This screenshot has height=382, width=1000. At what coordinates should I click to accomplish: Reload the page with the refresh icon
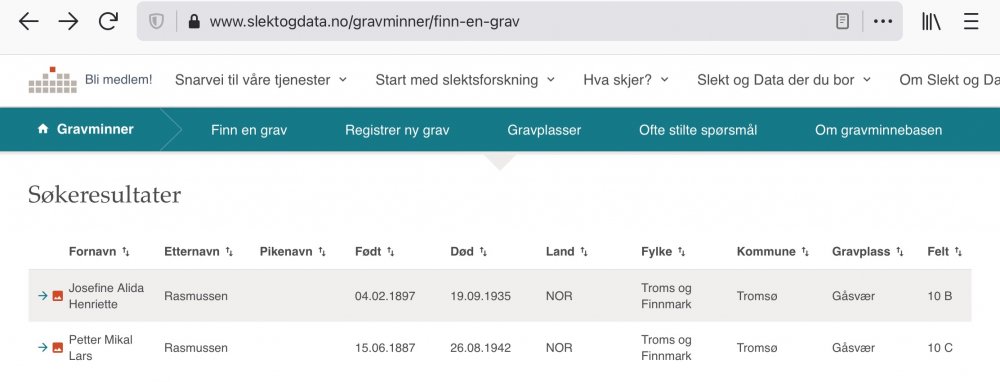pyautogui.click(x=108, y=21)
